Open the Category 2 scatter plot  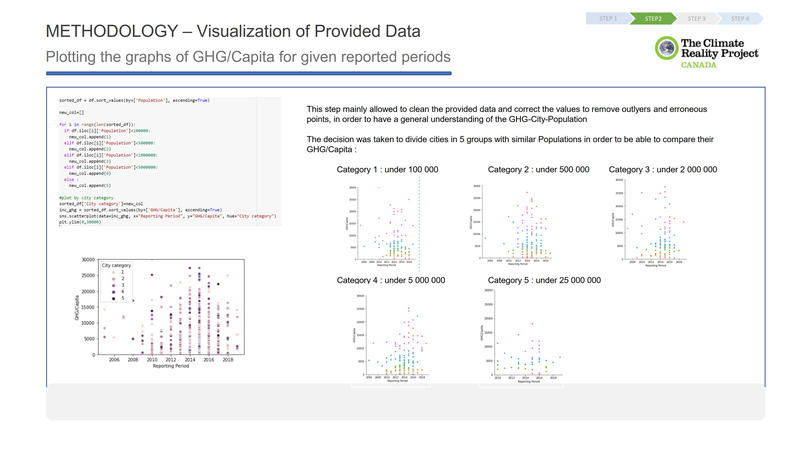[511, 225]
